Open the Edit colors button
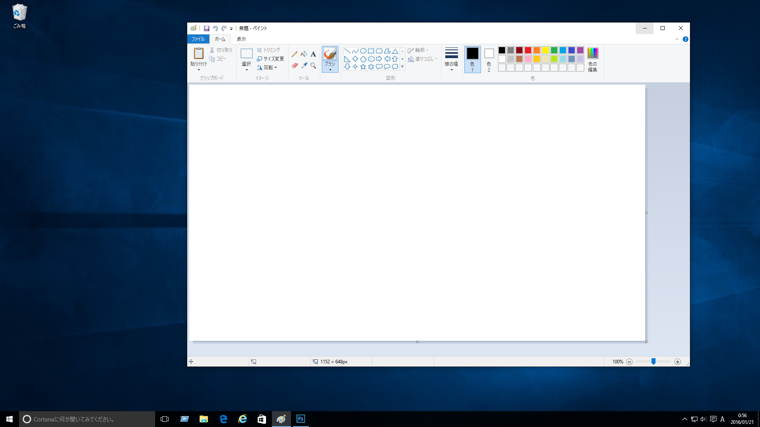Image resolution: width=760 pixels, height=427 pixels. point(592,60)
